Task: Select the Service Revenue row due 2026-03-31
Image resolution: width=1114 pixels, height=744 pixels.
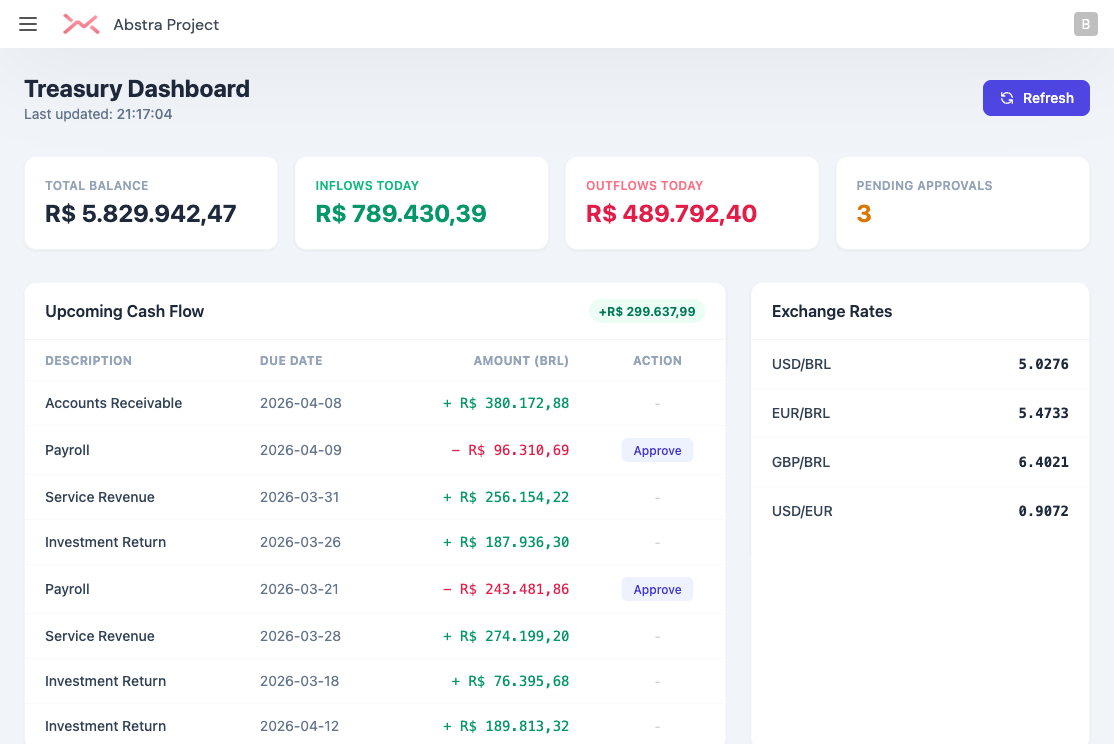Action: (100, 497)
